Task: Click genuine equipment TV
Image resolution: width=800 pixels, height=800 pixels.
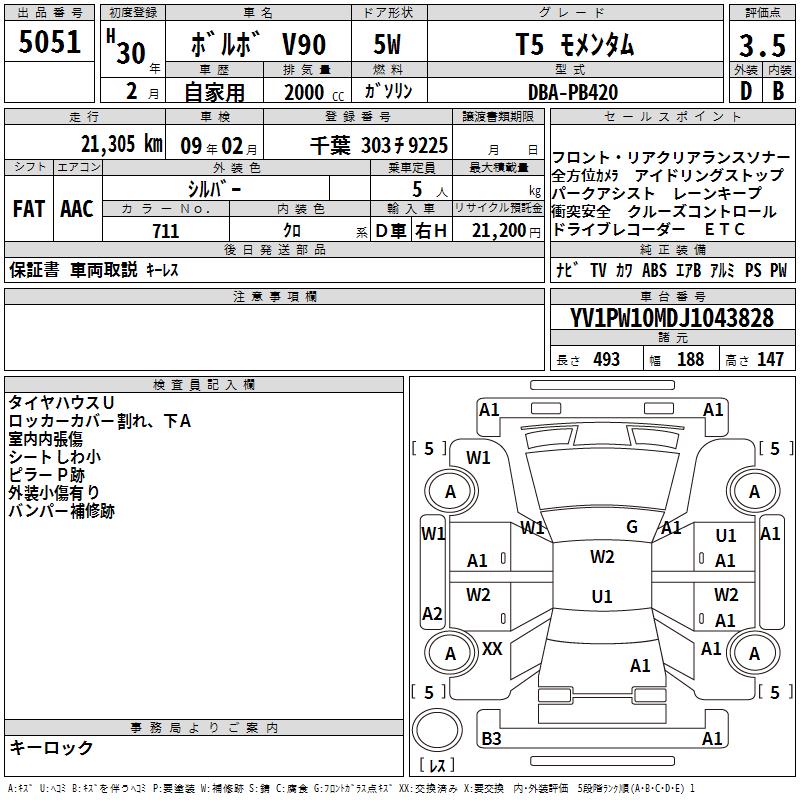Action: coord(598,270)
